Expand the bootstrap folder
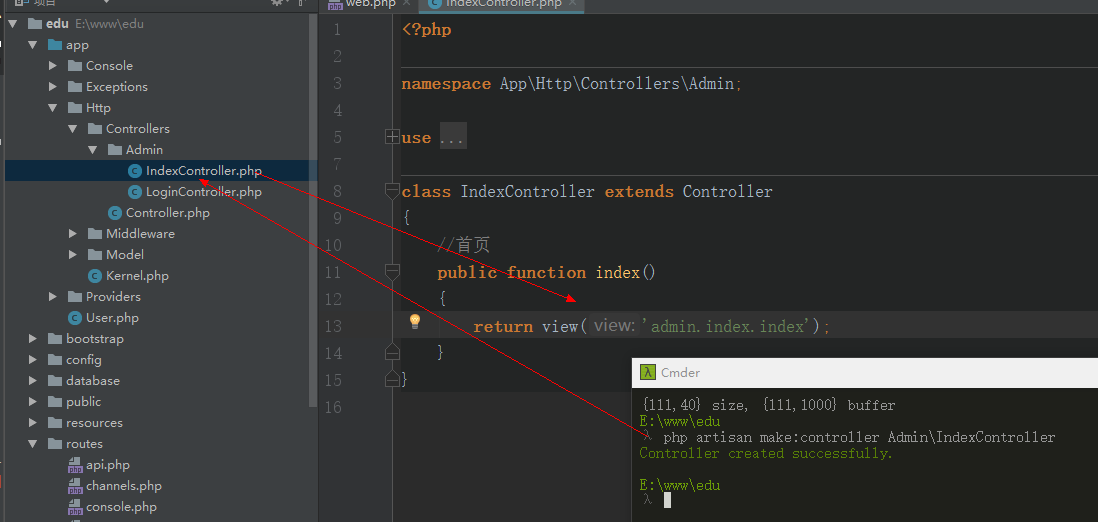The width and height of the screenshot is (1098, 522). [33, 339]
